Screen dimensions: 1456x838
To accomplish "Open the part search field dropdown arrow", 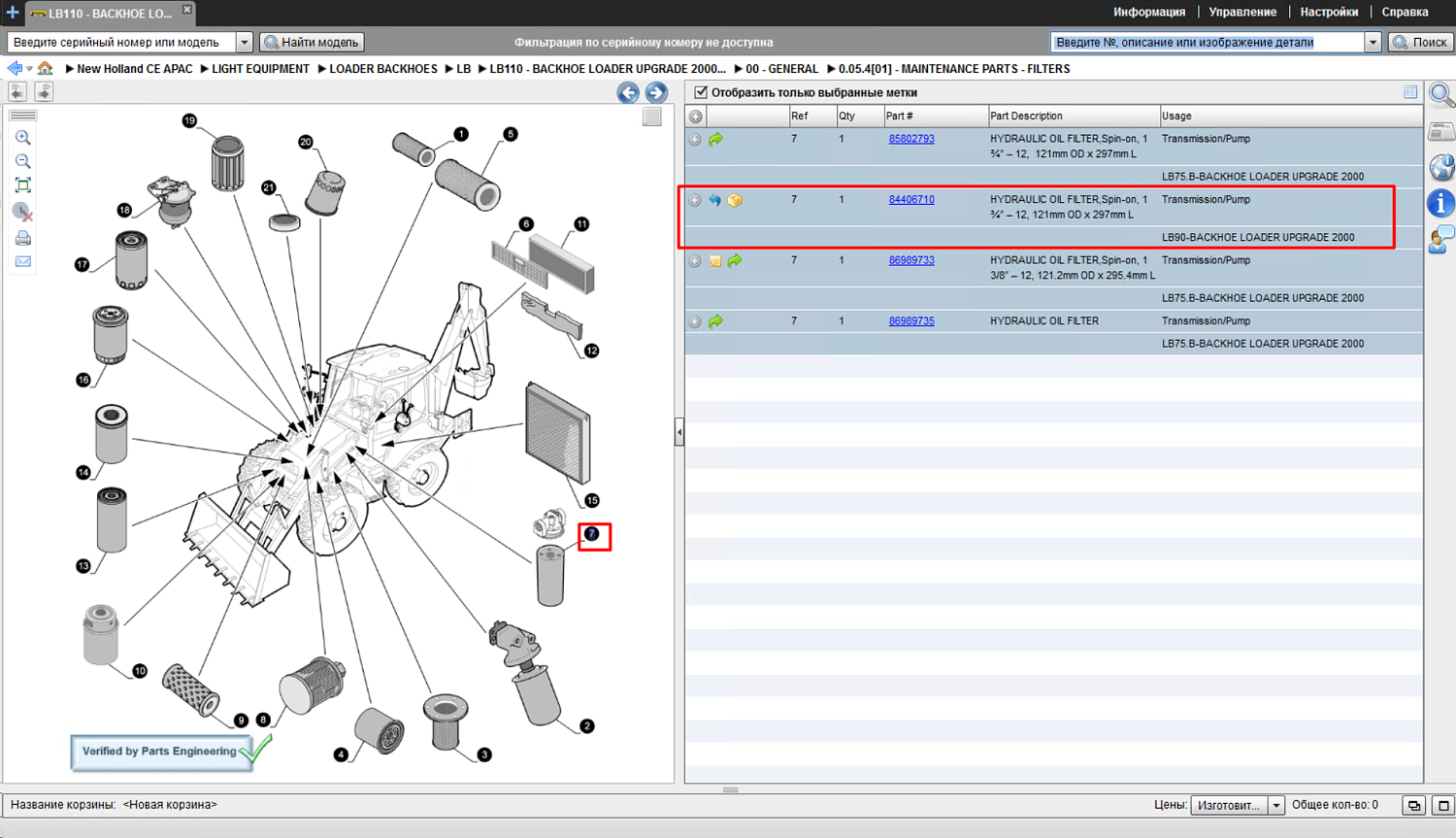I will point(1373,42).
